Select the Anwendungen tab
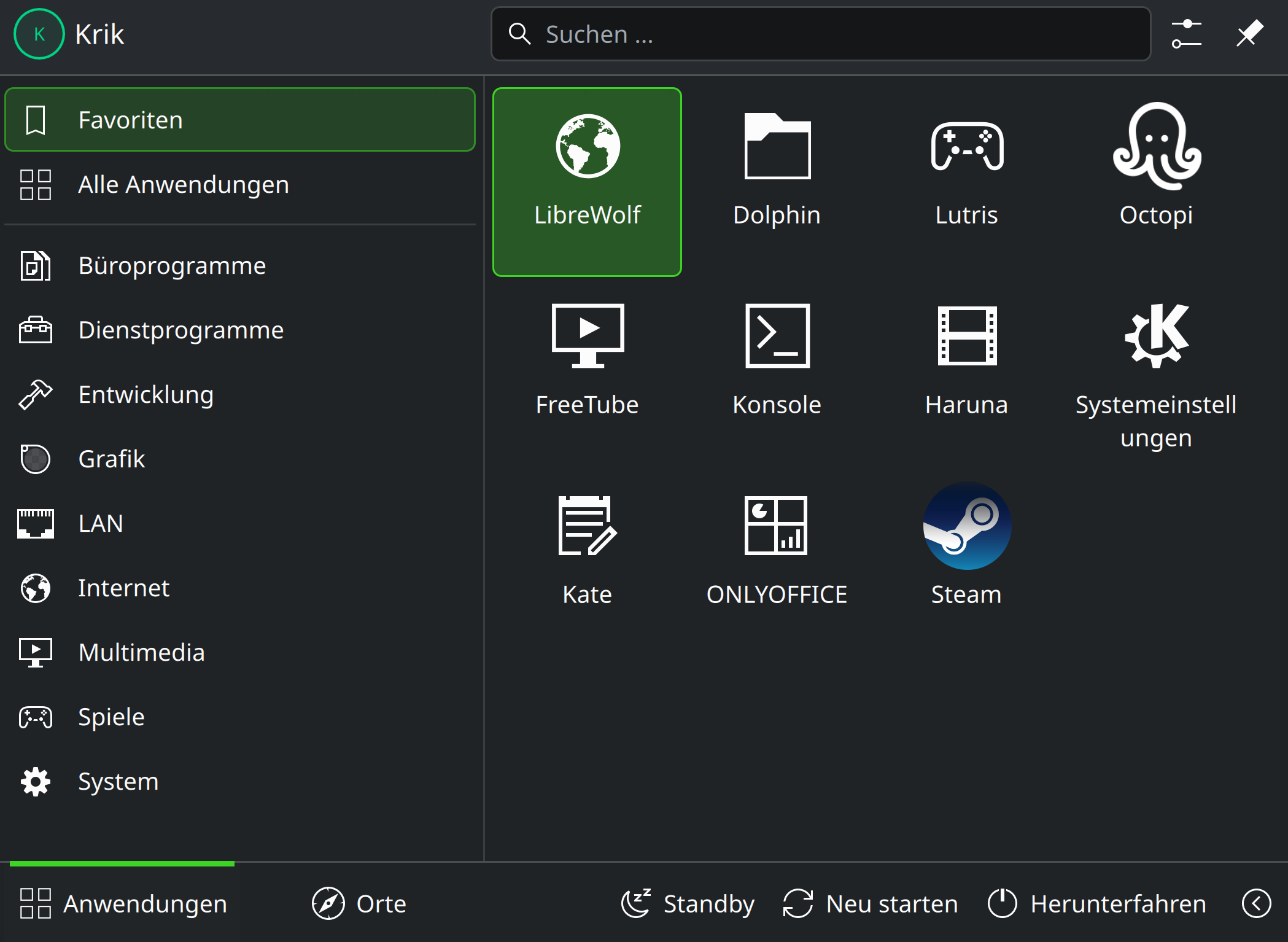Screen dimensions: 1288x942 123,903
